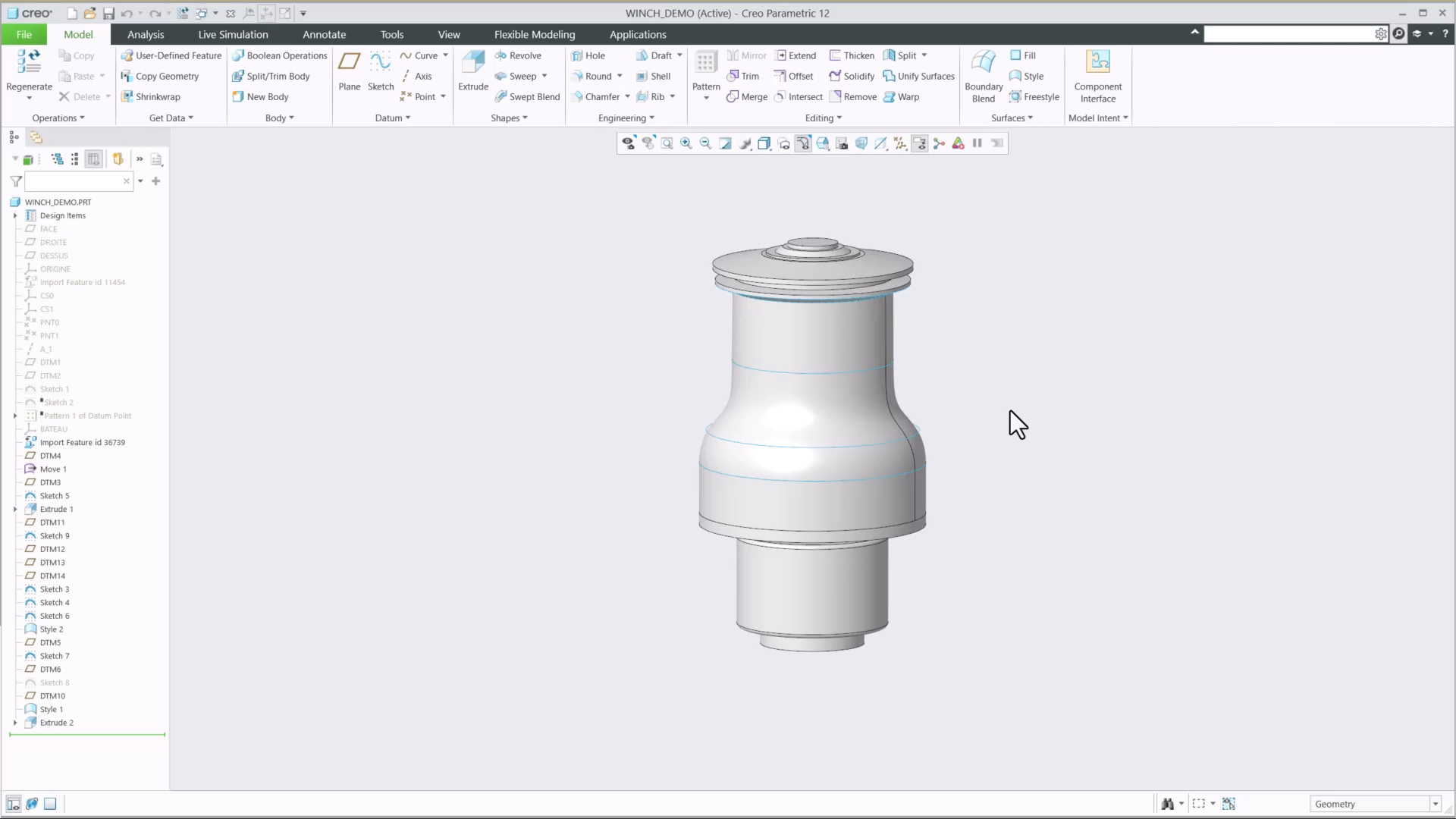
Task: Click the Pattern tool
Action: [x=706, y=75]
